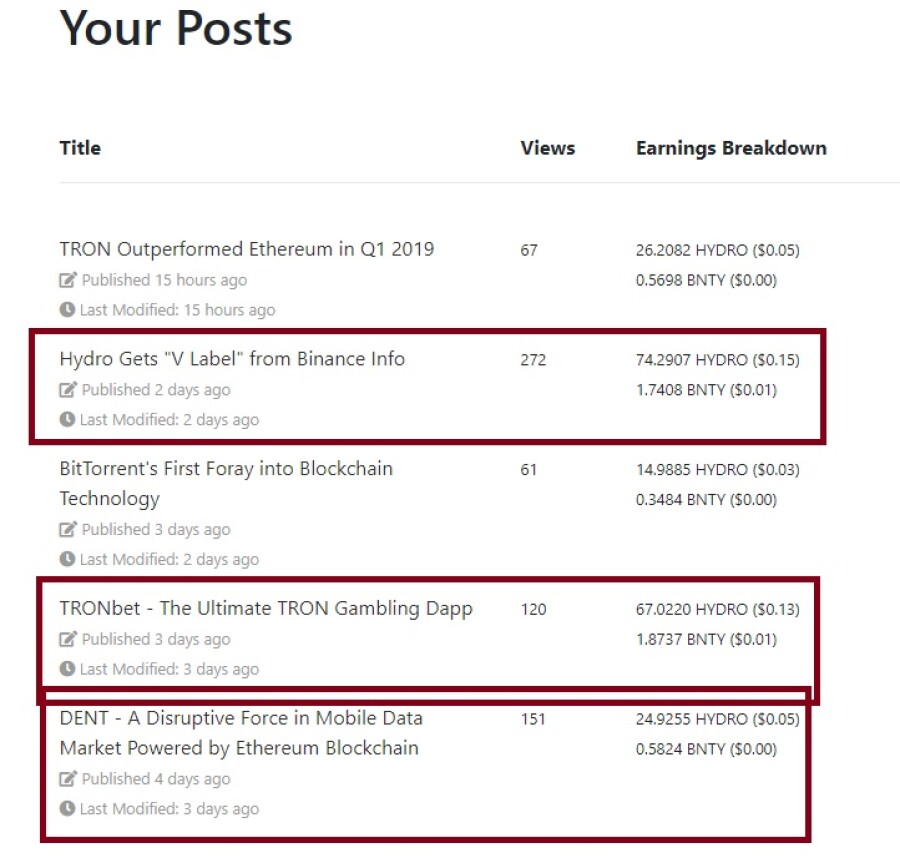The height and width of the screenshot is (863, 900).
Task: Click the edit icon under TRONbet post
Action: pyautogui.click(x=68, y=639)
